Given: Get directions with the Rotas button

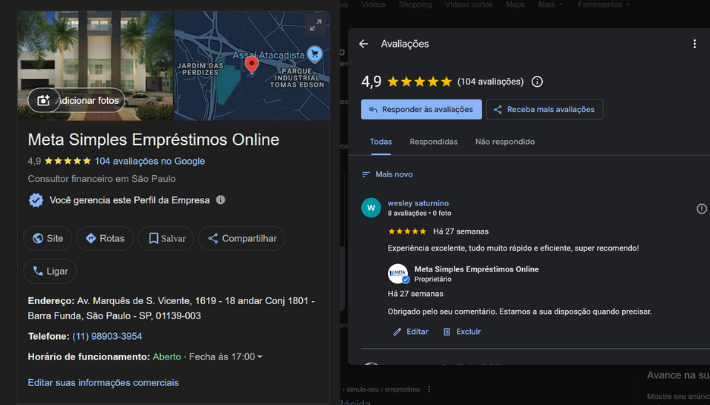Looking at the screenshot, I should coord(105,238).
